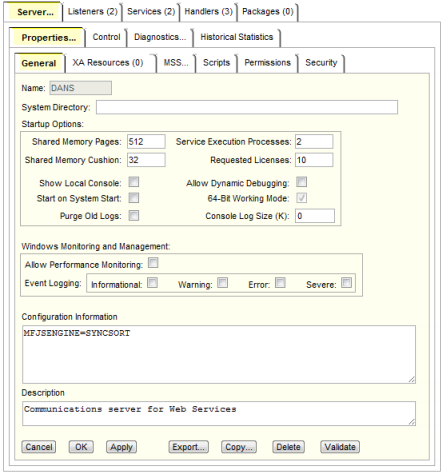This screenshot has height=473, width=442.
Task: Click the Copy... button
Action: (239, 447)
